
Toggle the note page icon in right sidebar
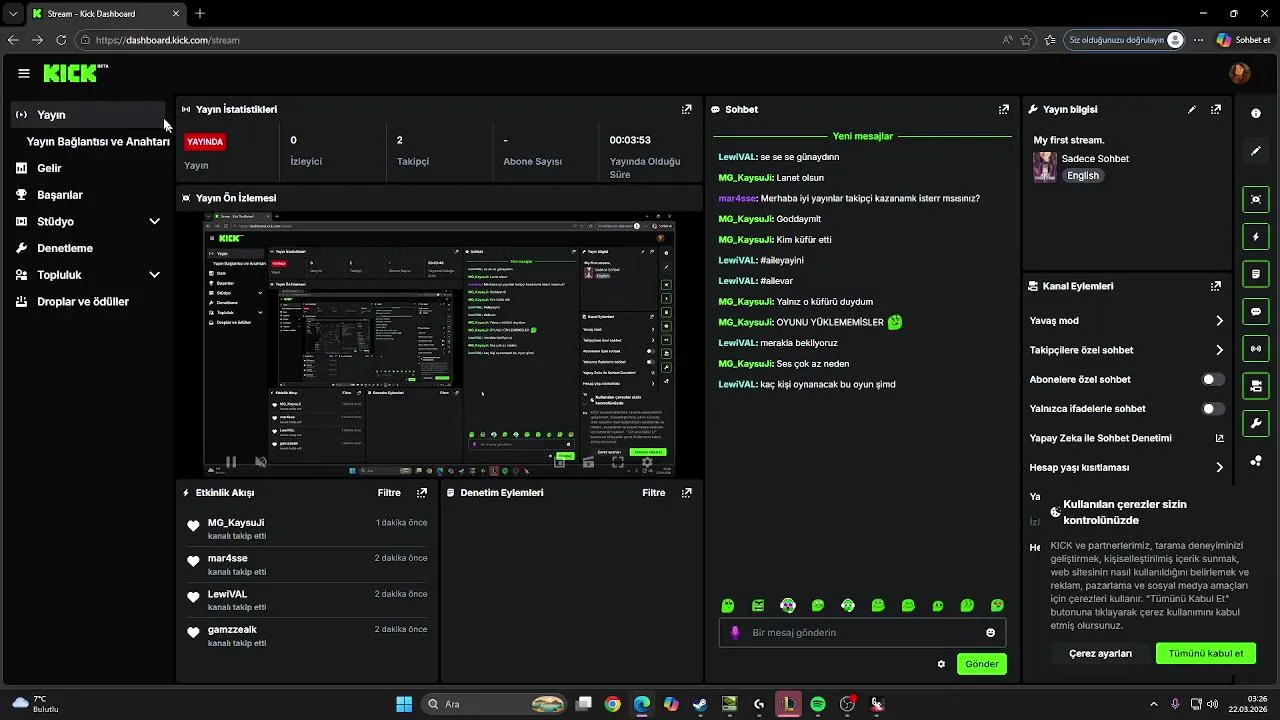[1256, 274]
